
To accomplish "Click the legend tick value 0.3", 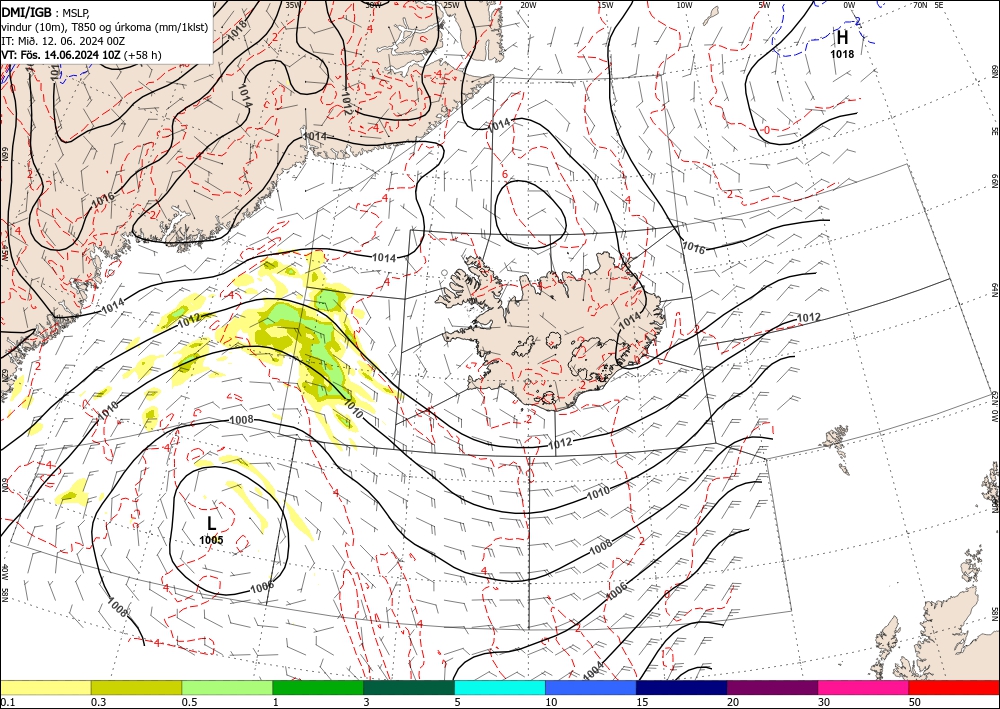I will pos(98,702).
